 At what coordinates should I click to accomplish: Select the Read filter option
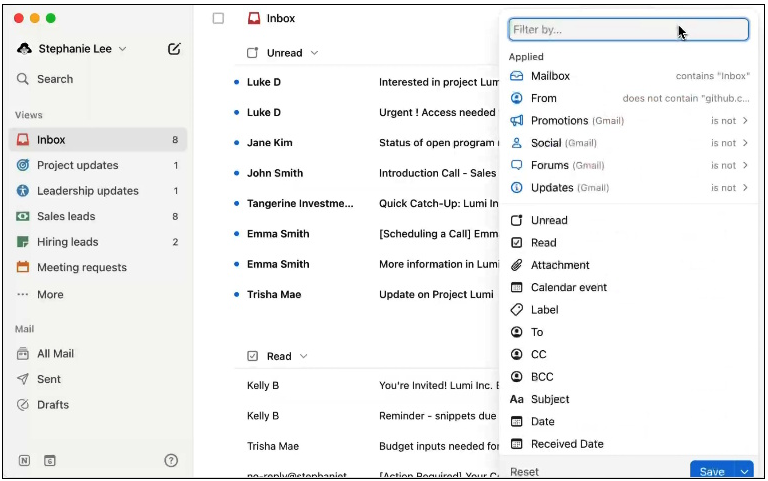(x=543, y=243)
